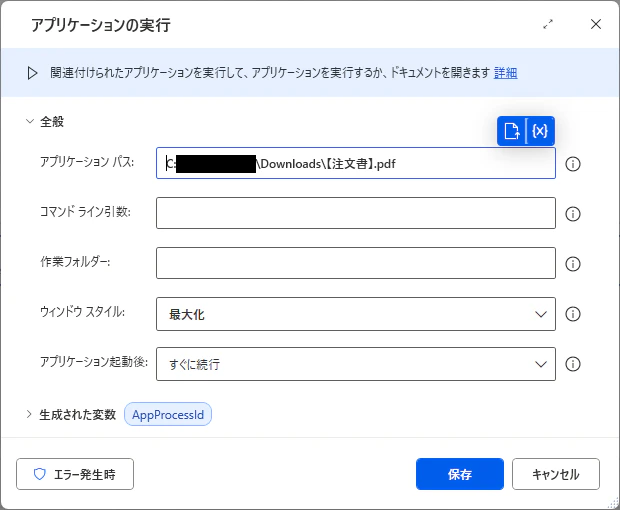Click the アプリケーションの実行 title text
The image size is (620, 510).
pyautogui.click(x=101, y=25)
